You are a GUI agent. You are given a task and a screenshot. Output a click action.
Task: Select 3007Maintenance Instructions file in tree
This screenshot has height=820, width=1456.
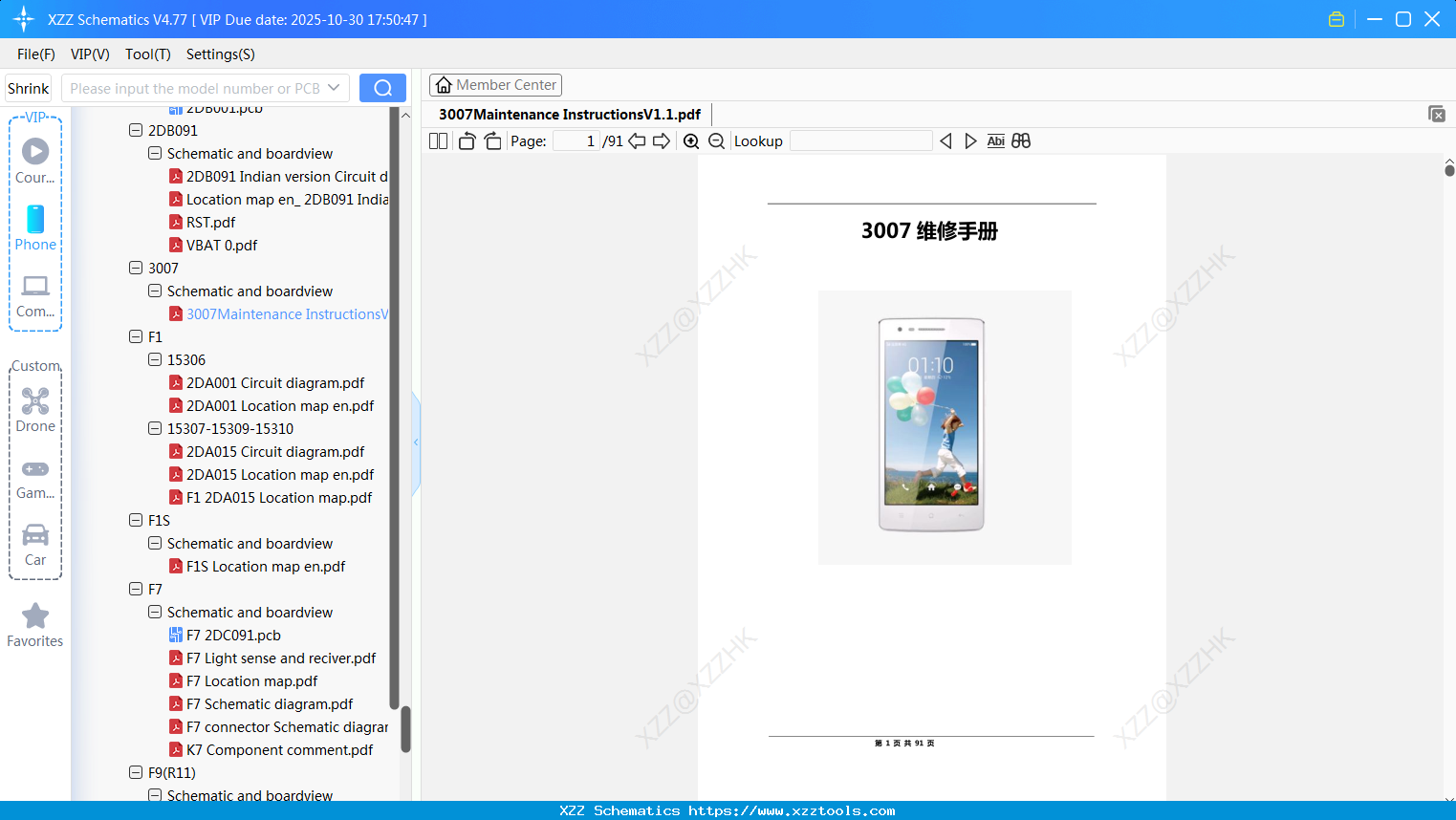click(287, 313)
